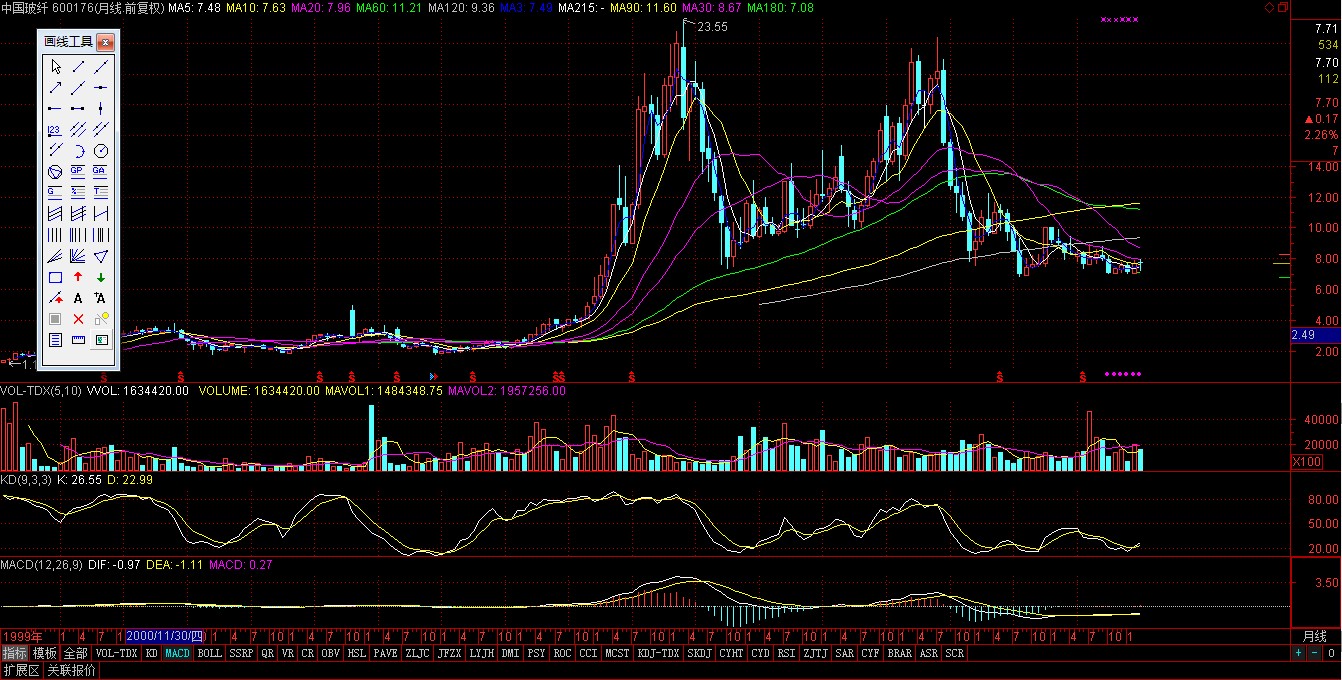Click the X100 volume scale label
Image resolution: width=1342 pixels, height=680 pixels.
click(x=1307, y=461)
